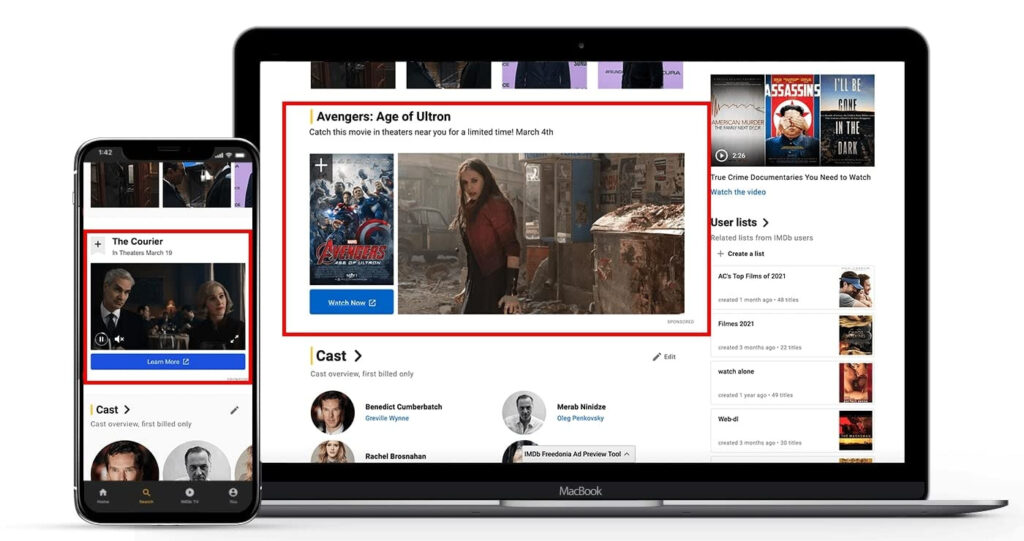Open the Oleg Penkovsky character link
The image size is (1024, 541).
pos(580,418)
